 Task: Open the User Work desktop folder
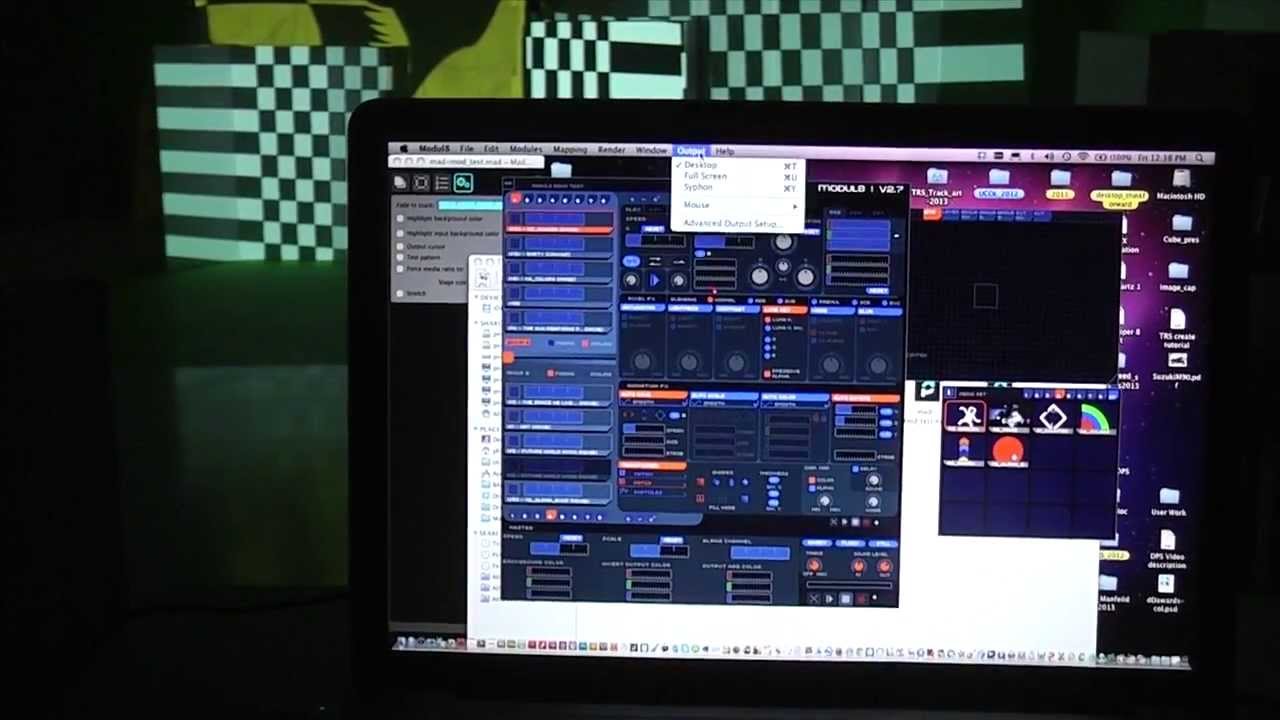(x=1168, y=502)
